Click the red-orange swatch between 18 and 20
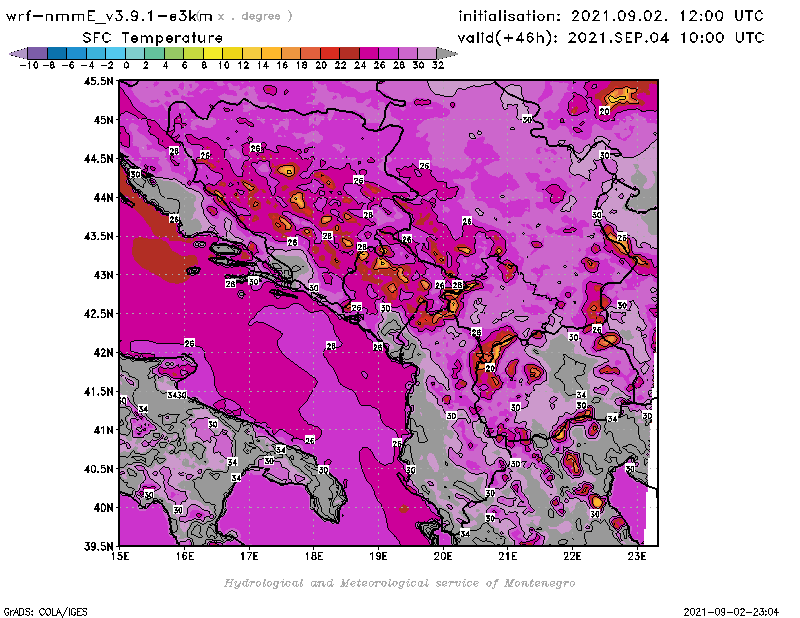This screenshot has height=618, width=800. point(310,53)
